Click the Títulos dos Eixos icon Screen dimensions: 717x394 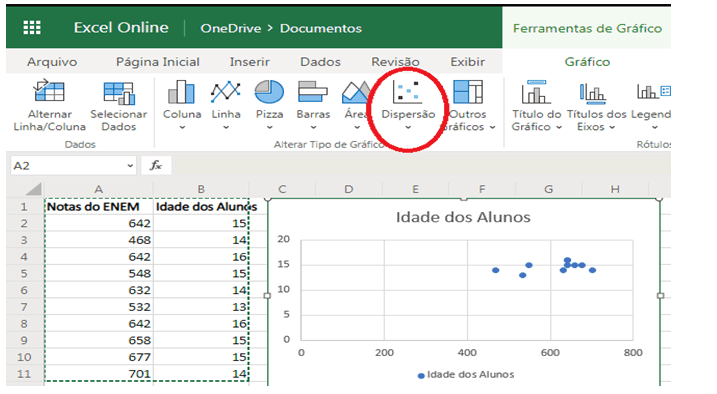pyautogui.click(x=593, y=93)
